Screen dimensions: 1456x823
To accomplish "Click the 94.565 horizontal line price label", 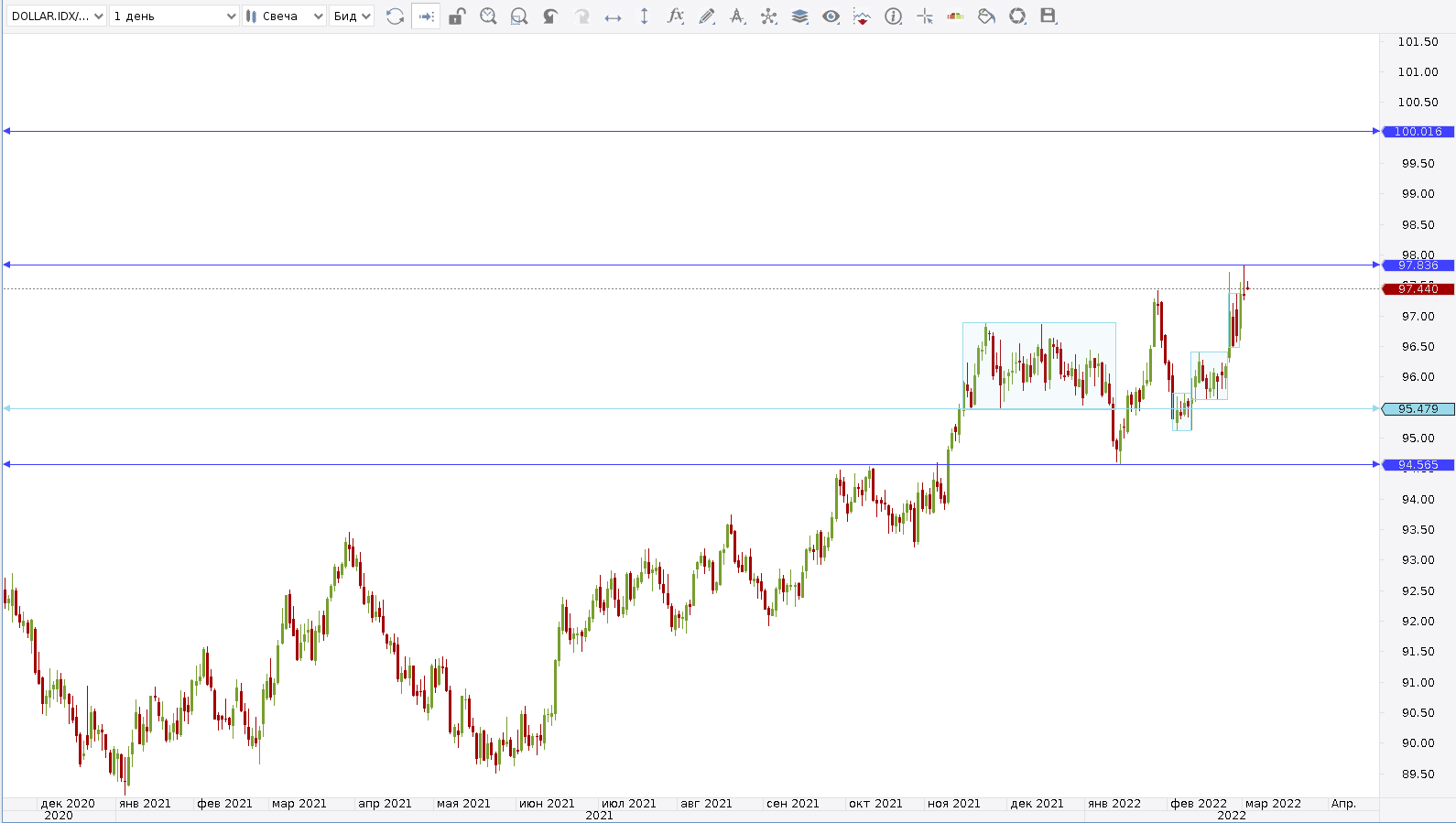I will [1418, 465].
